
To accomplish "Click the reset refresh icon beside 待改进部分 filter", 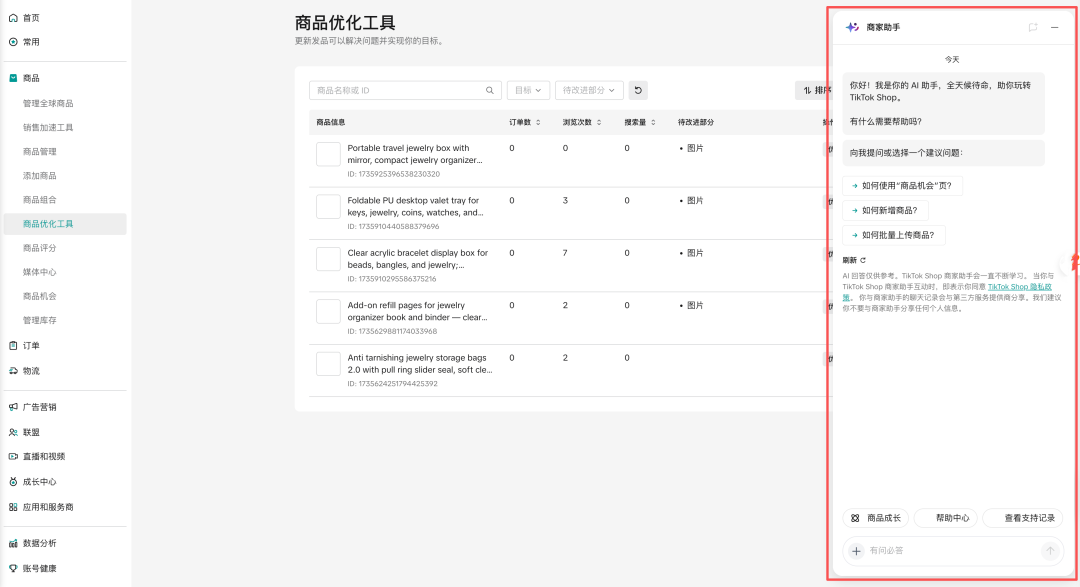I will (x=638, y=90).
